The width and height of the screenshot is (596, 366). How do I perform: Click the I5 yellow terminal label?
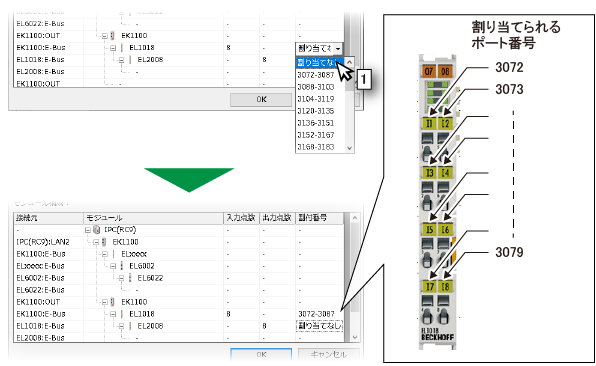pyautogui.click(x=429, y=229)
